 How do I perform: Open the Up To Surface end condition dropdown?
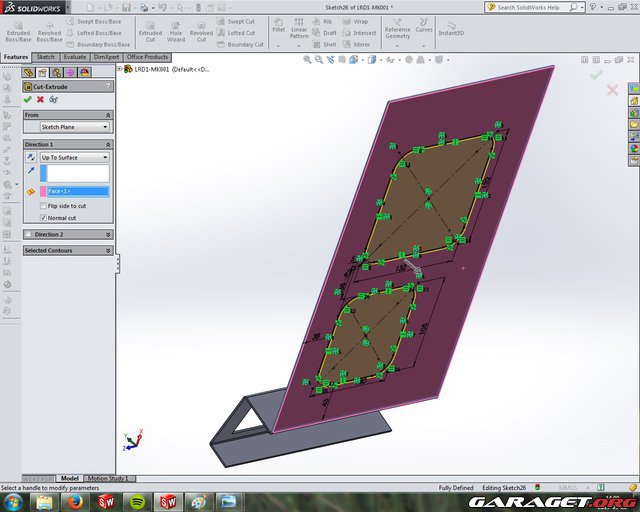[74, 157]
